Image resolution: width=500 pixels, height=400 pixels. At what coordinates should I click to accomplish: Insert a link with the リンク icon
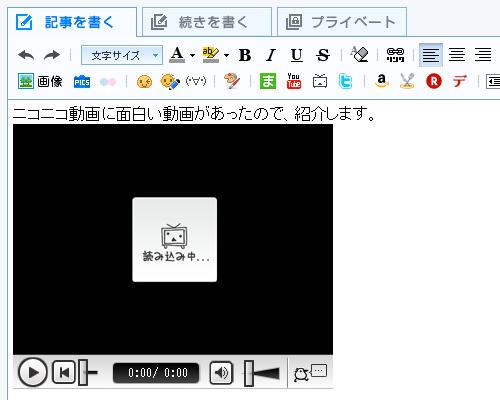point(395,55)
